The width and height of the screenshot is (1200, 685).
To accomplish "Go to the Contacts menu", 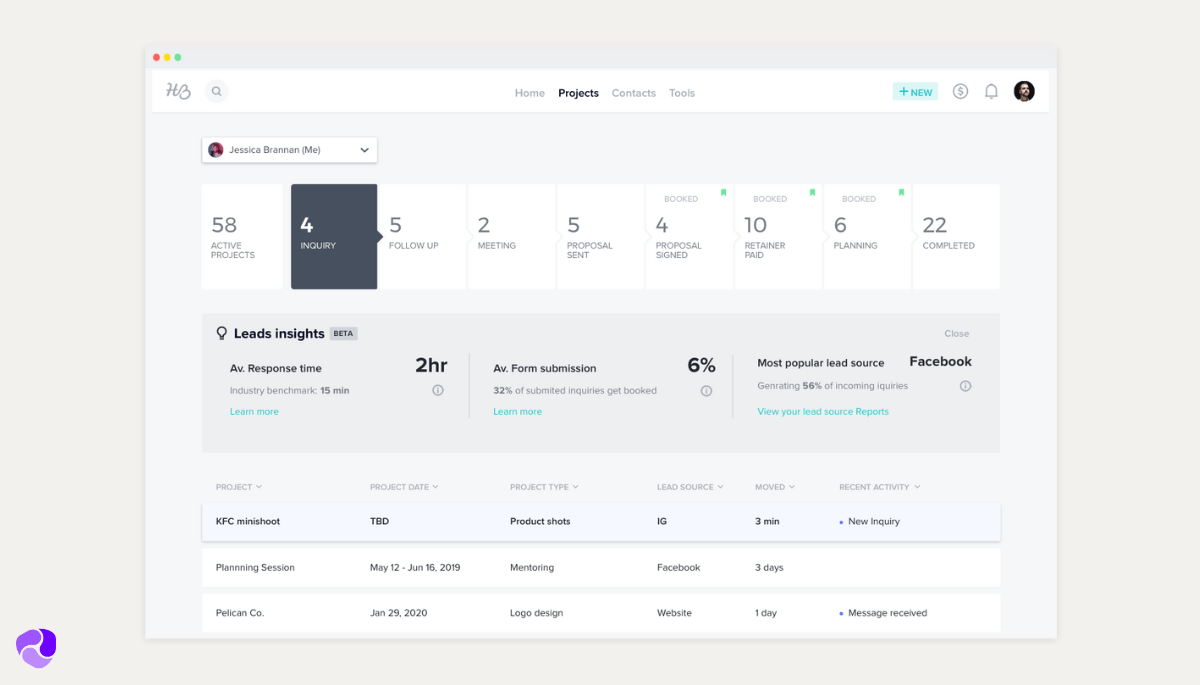I will click(633, 93).
